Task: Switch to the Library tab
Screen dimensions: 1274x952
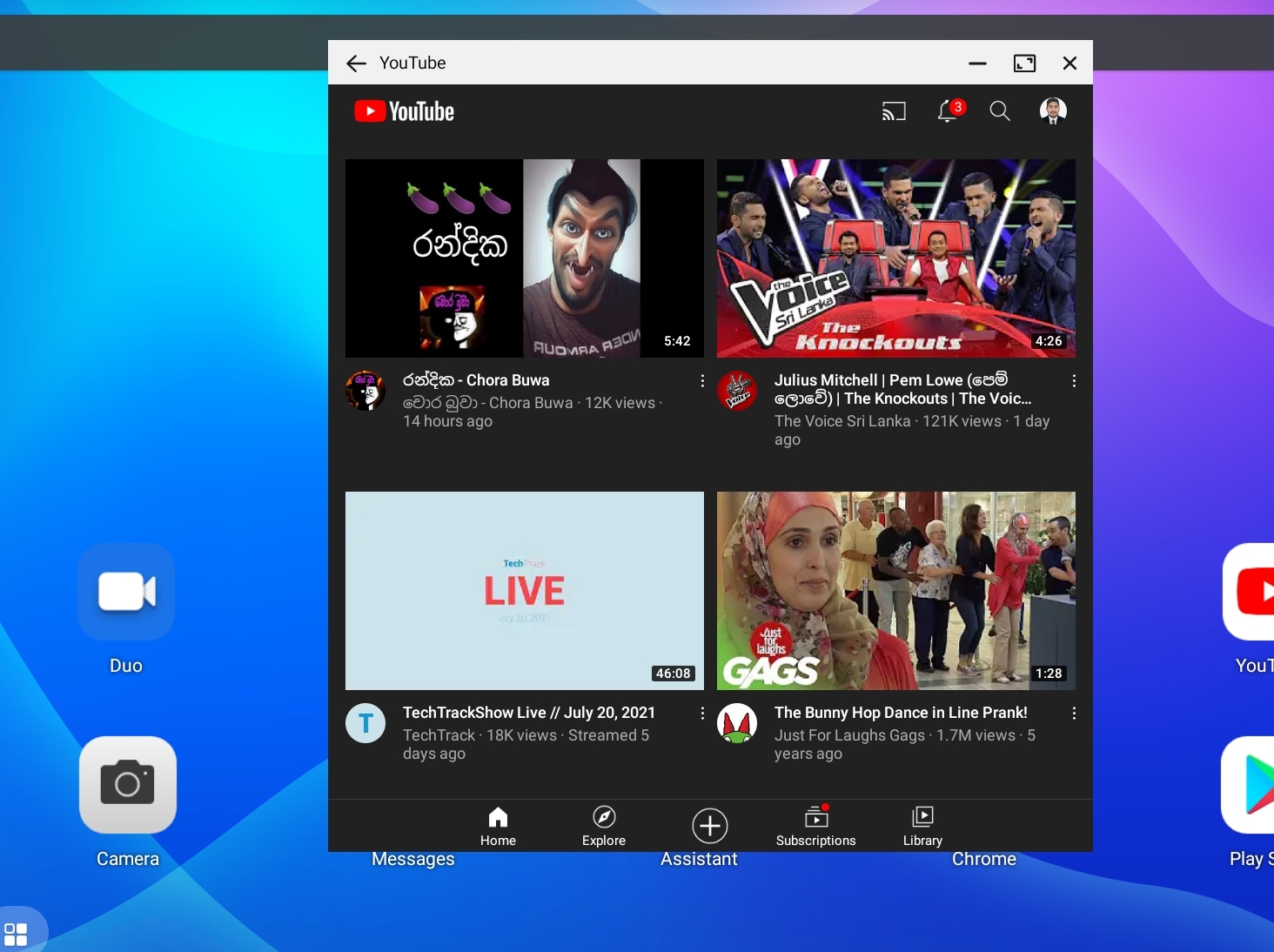Action: point(922,827)
